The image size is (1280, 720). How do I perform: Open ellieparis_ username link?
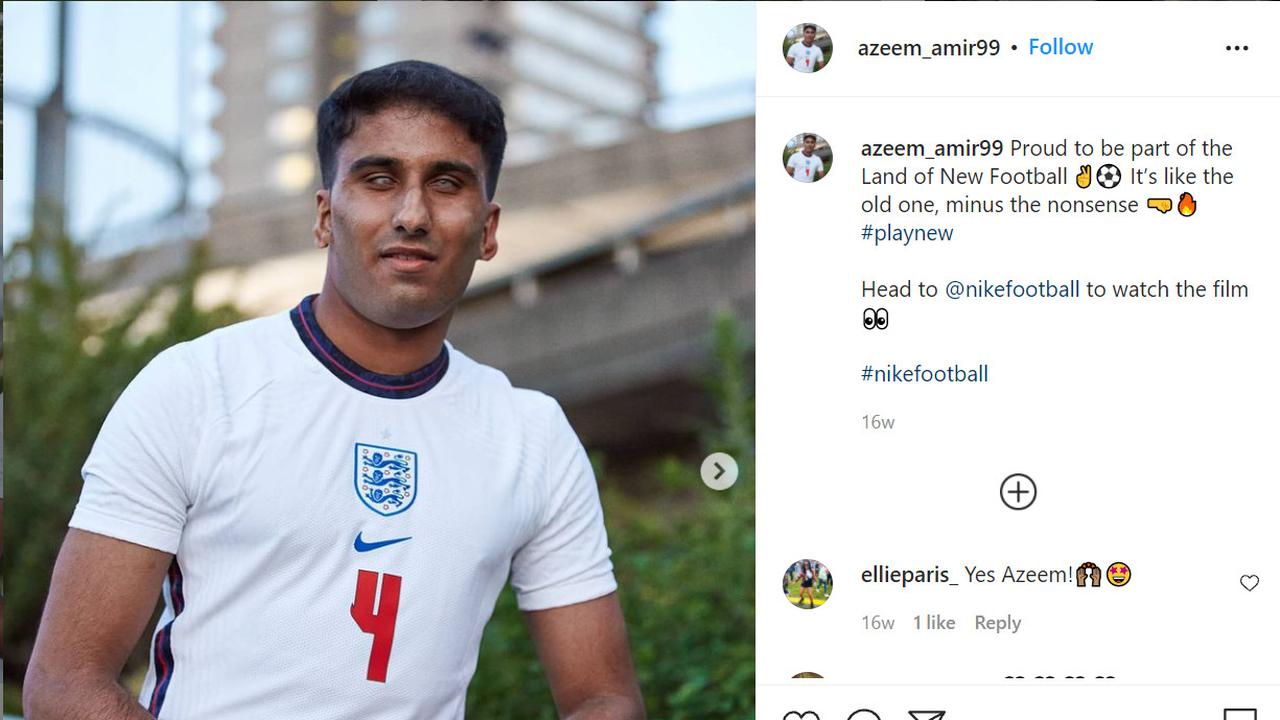(909, 575)
